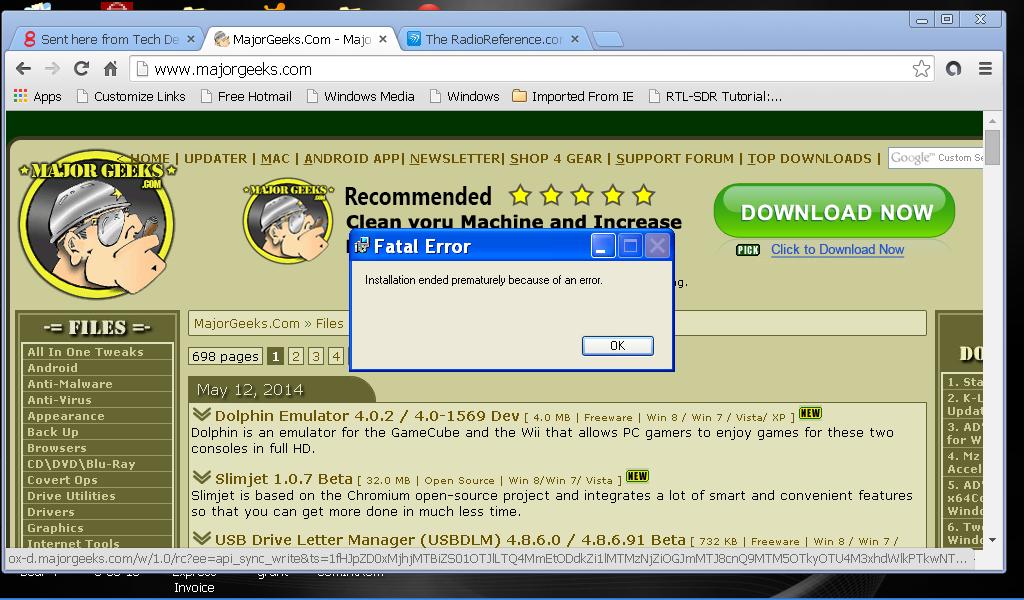Select the Drivers category

click(97, 512)
